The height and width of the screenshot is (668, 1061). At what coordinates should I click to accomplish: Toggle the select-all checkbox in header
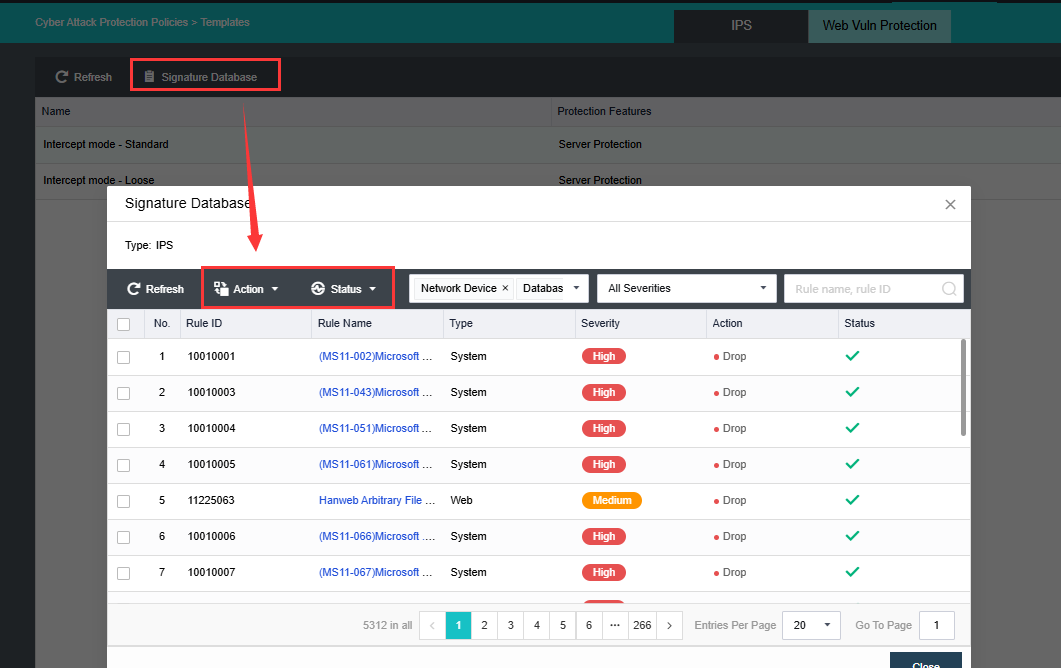point(123,324)
